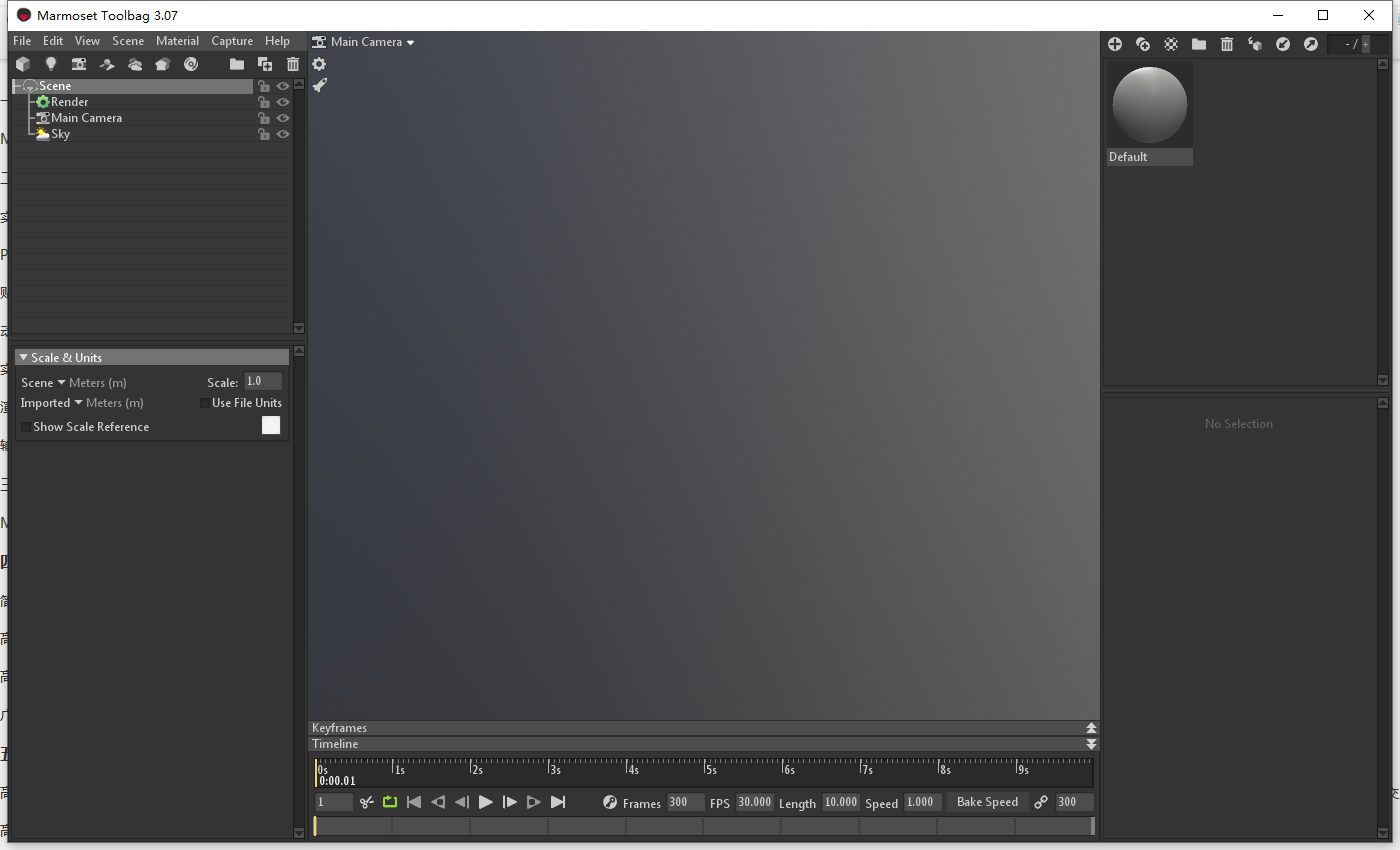
Task: Click the wrench icon beside Frames
Action: (610, 802)
